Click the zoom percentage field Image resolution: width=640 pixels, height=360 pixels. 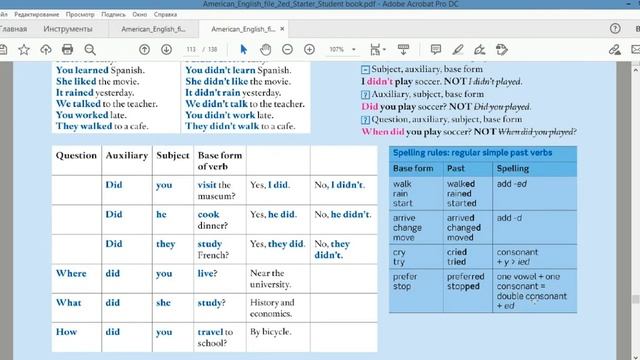tap(336, 49)
